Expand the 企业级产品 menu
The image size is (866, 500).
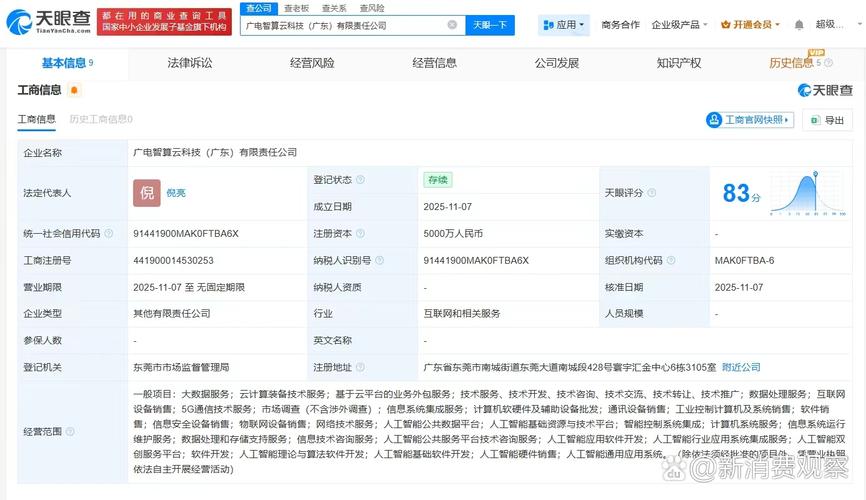click(679, 25)
